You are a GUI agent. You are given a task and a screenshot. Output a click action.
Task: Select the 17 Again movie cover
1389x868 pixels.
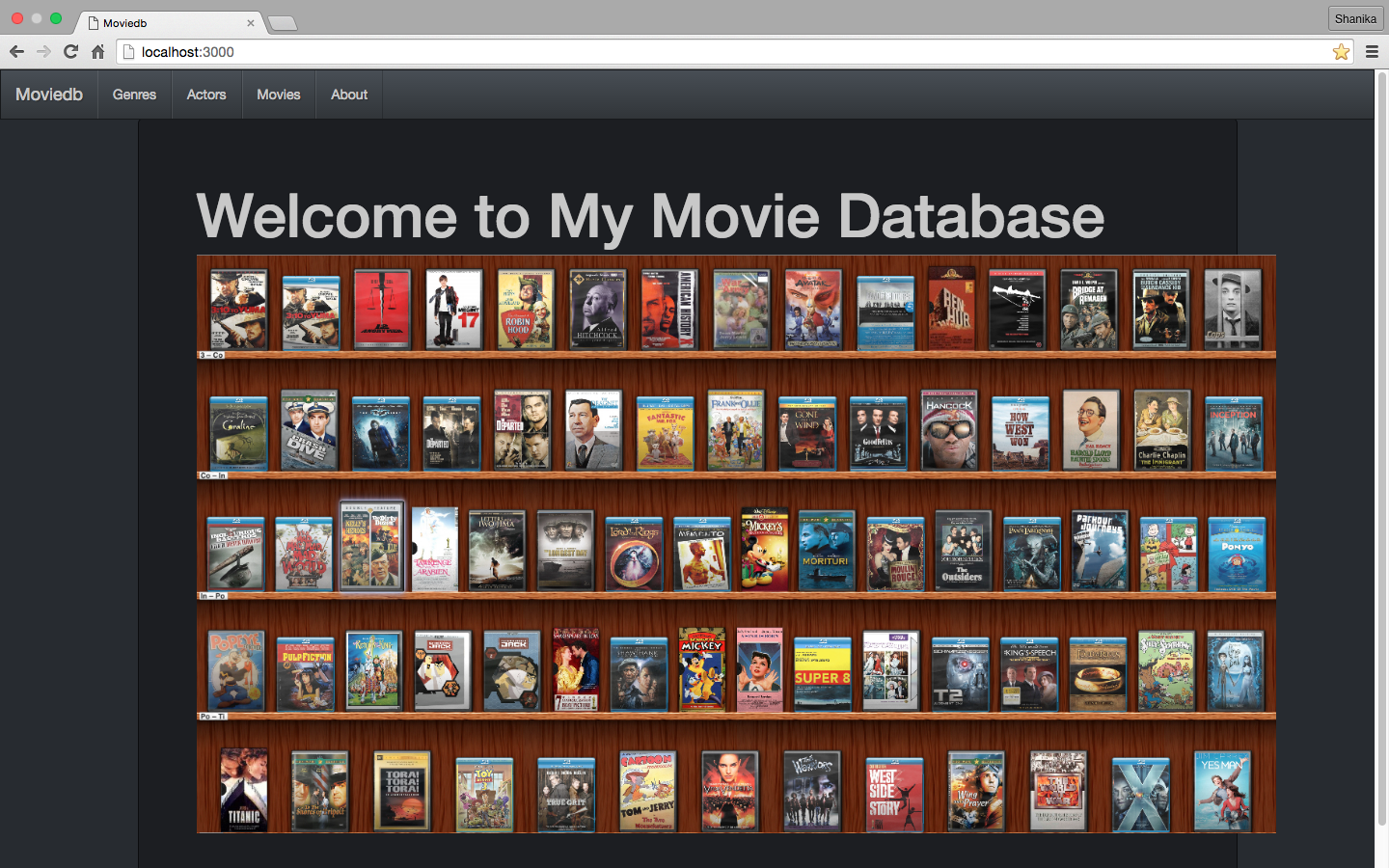454,310
